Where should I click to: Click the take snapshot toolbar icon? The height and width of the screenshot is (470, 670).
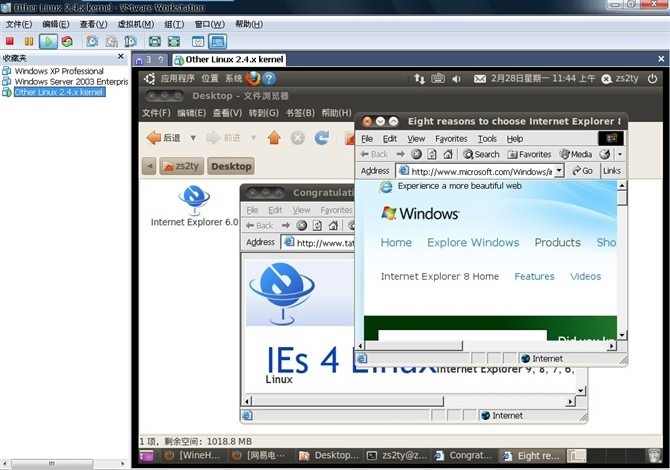(92, 41)
